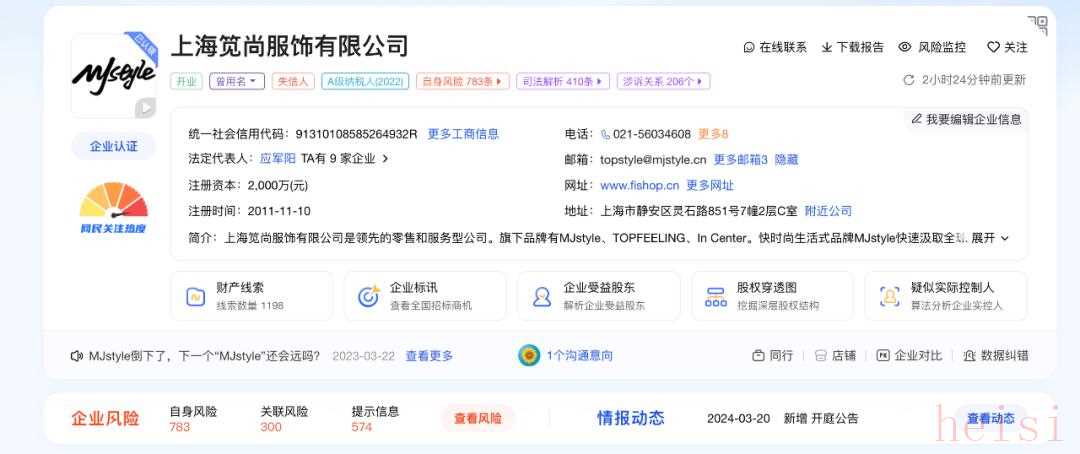Viewport: 1080px width, 454px height.
Task: Click the 查看动态 button
Action: tap(990, 418)
